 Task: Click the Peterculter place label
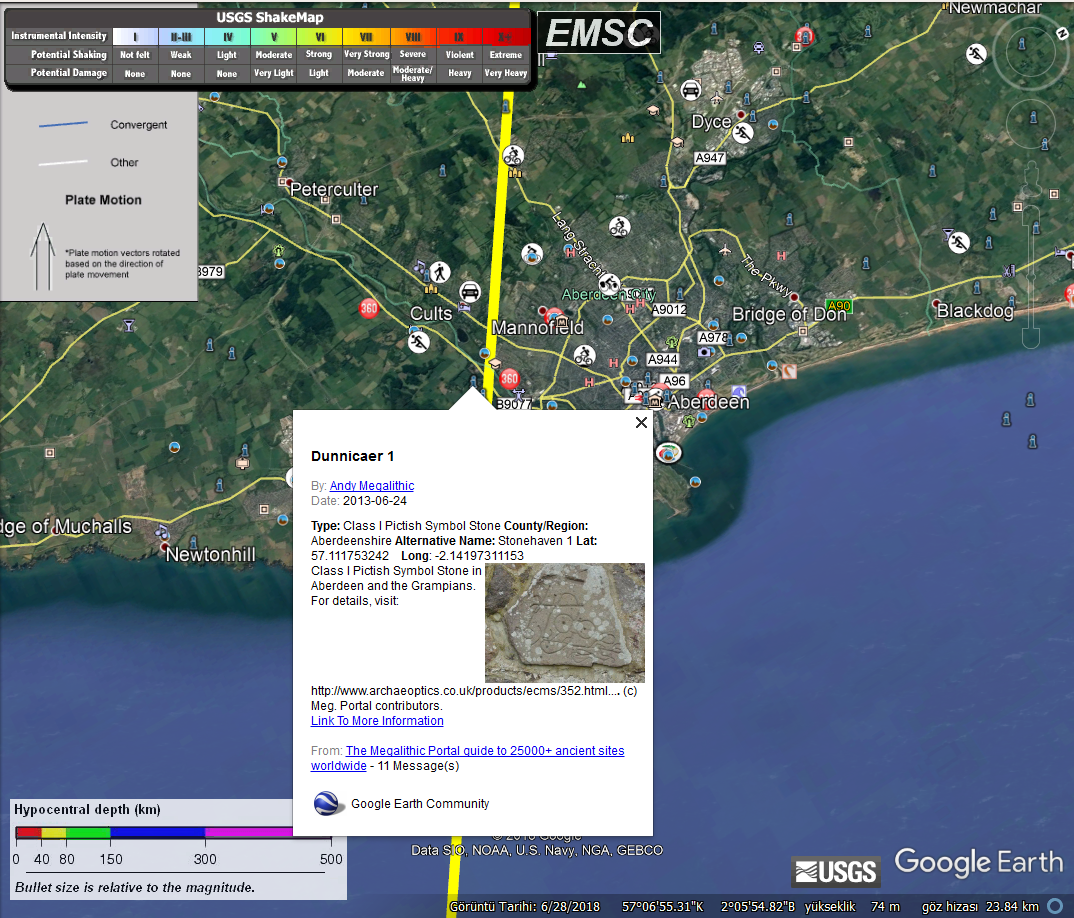coord(334,190)
